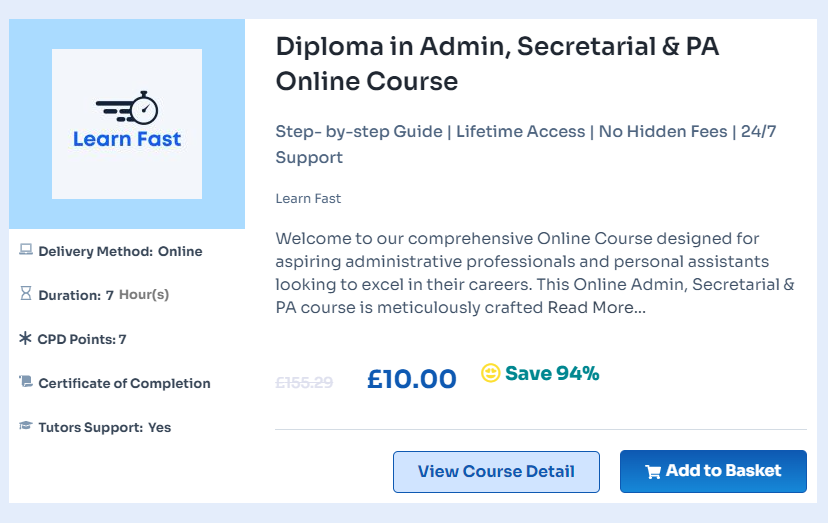Click the crossed-out £155.29 original price
The height and width of the screenshot is (523, 828).
(x=304, y=382)
